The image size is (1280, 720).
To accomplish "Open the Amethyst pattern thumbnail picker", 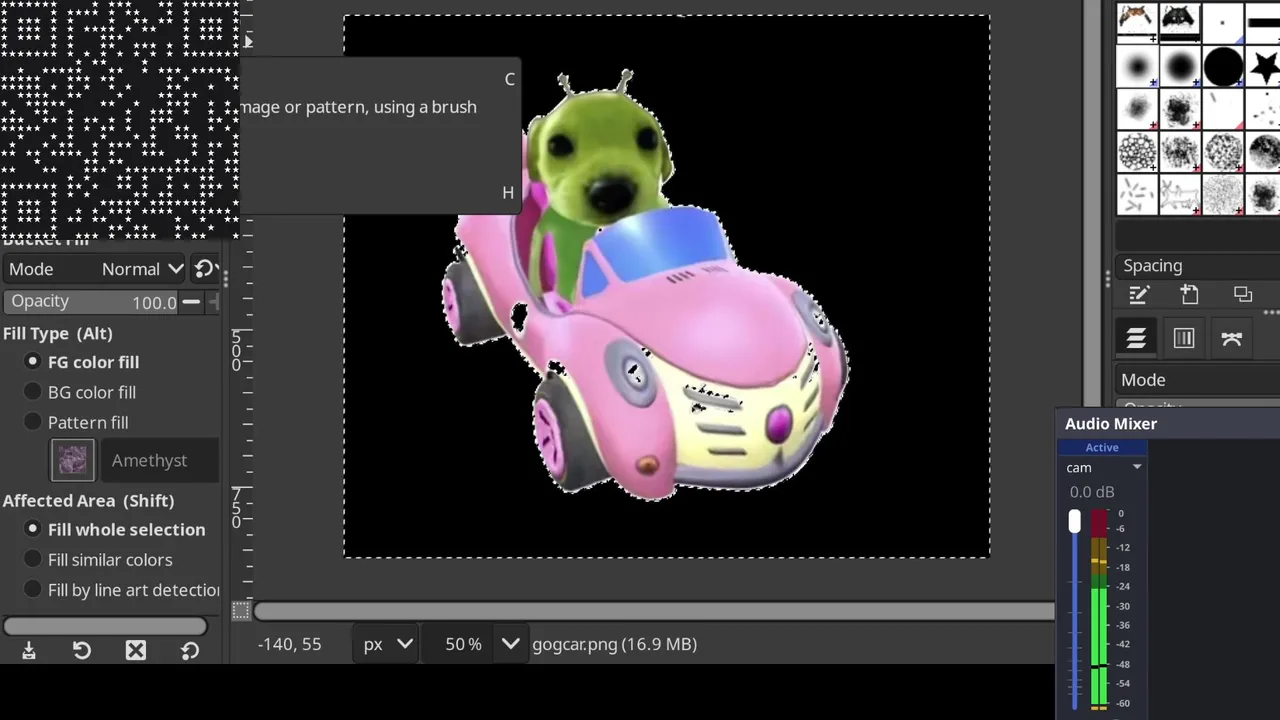I will tap(73, 460).
